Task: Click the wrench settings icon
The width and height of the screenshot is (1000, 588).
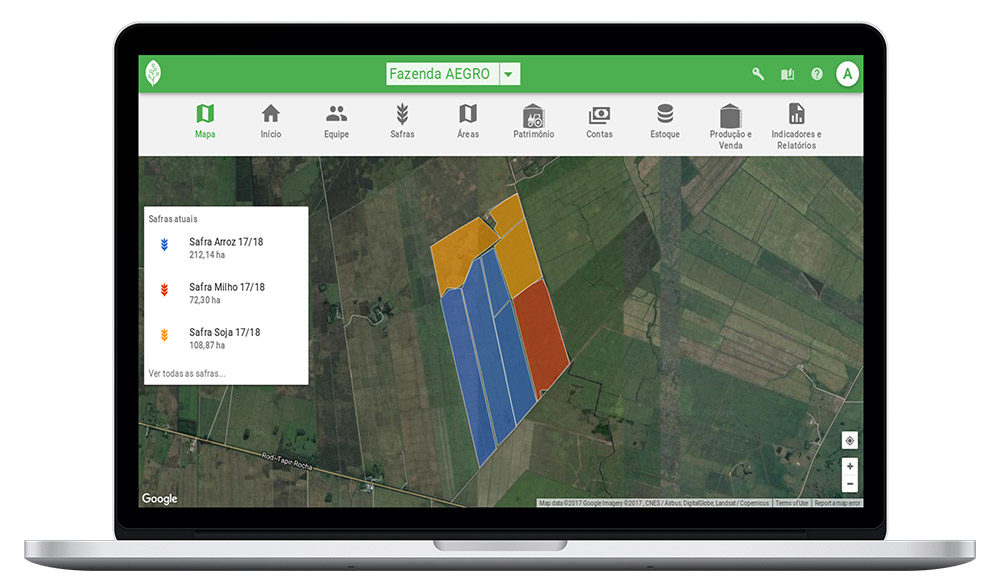Action: coord(758,74)
